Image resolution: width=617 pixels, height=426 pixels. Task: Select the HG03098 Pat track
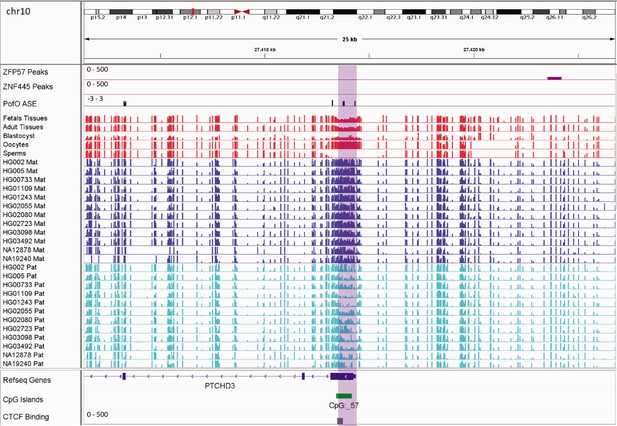click(x=24, y=337)
